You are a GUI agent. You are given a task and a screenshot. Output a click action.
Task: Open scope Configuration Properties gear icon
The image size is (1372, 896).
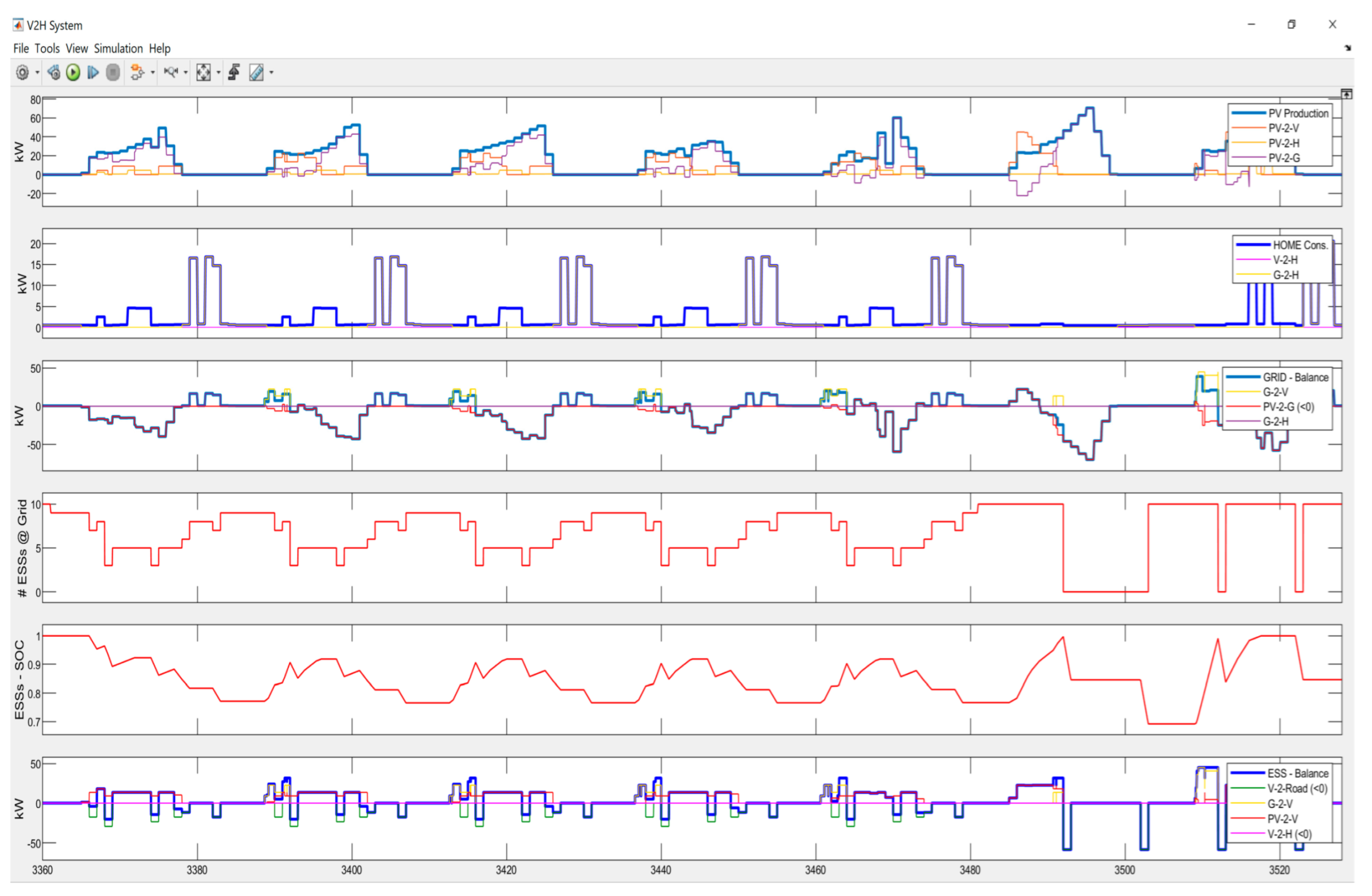(22, 73)
